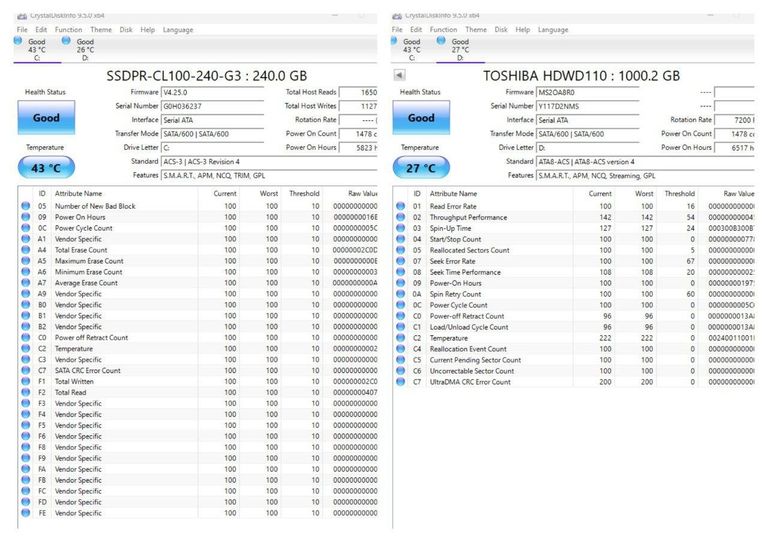Select the 26 °C D: disk tab
Image resolution: width=768 pixels, height=542 pixels.
(x=85, y=49)
